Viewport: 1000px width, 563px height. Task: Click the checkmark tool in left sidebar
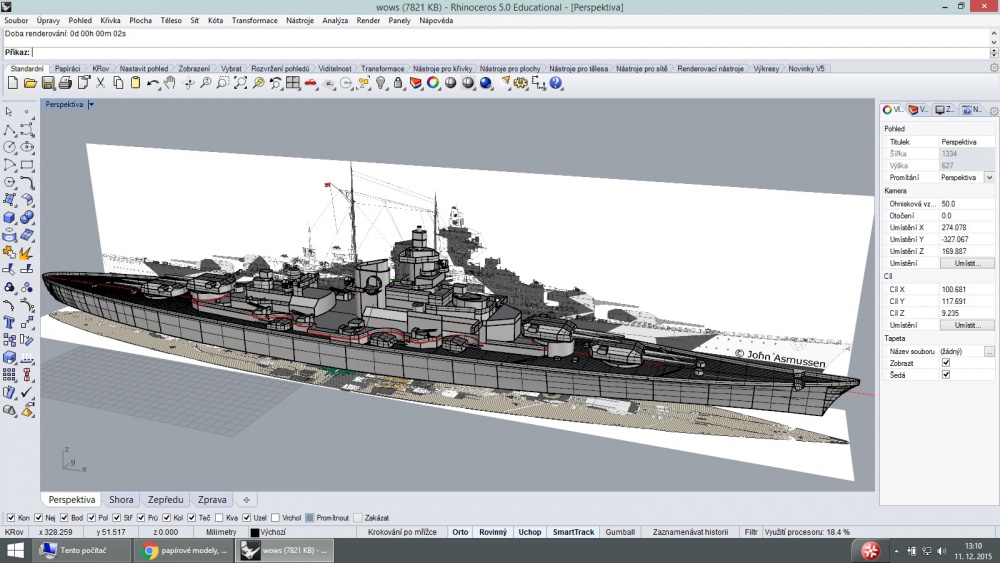(x=27, y=392)
